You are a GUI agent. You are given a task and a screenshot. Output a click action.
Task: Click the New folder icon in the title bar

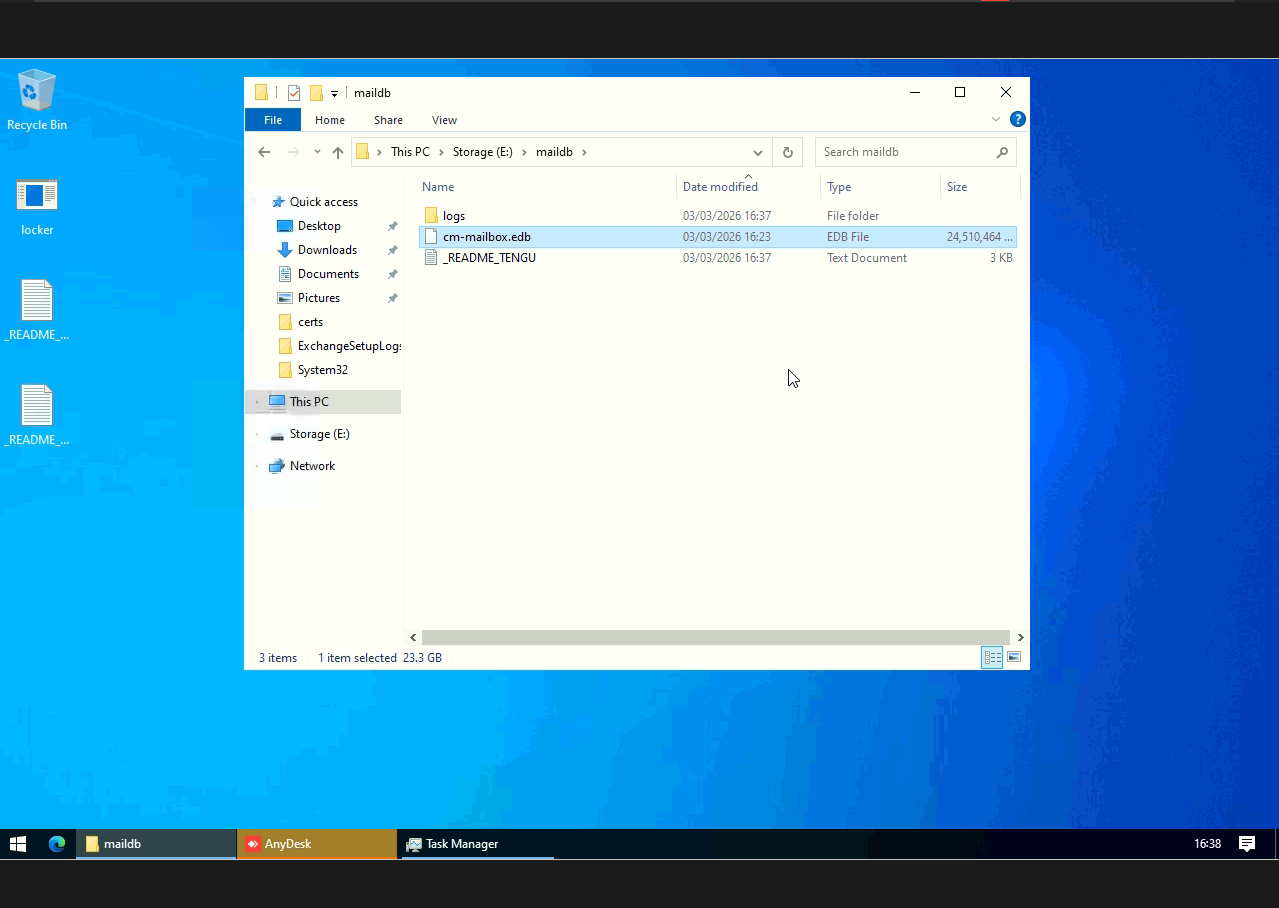[316, 93]
